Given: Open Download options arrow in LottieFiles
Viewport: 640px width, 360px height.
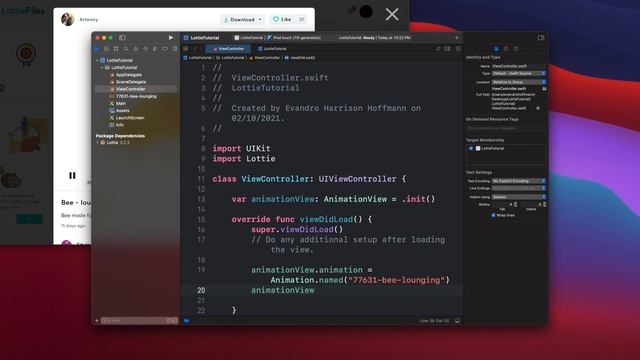Looking at the screenshot, I should (x=260, y=20).
